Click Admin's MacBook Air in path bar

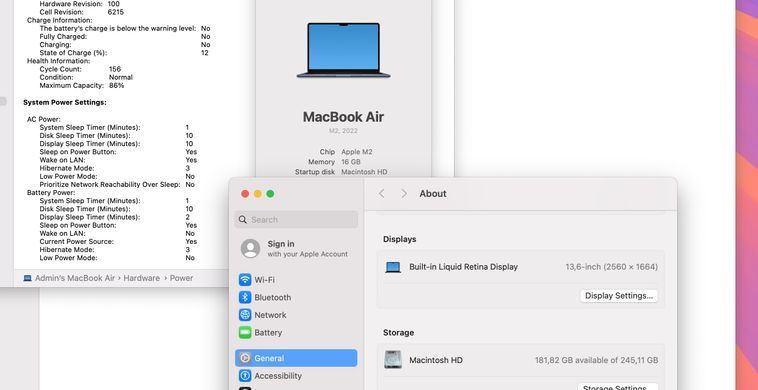(x=75, y=278)
